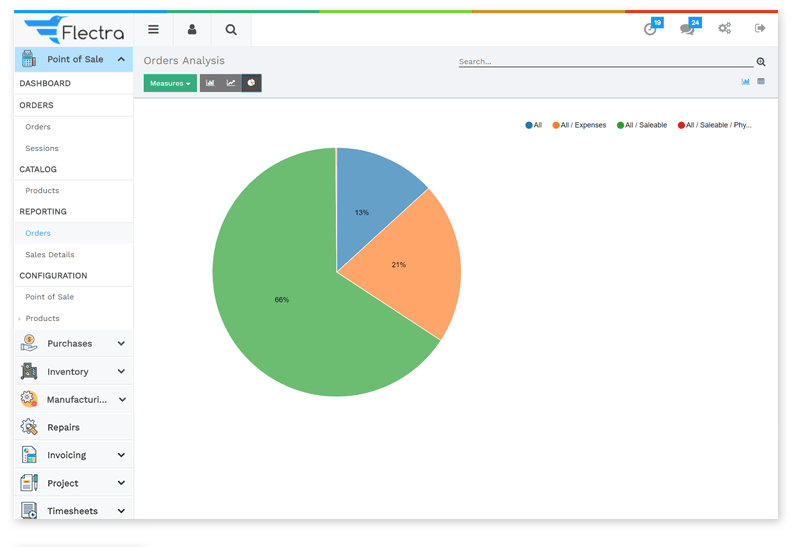
Task: Click the Flectra logo
Action: (x=74, y=31)
